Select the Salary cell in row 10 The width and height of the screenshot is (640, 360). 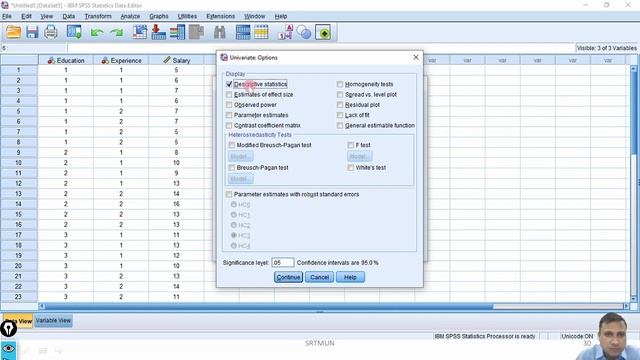coord(176,163)
